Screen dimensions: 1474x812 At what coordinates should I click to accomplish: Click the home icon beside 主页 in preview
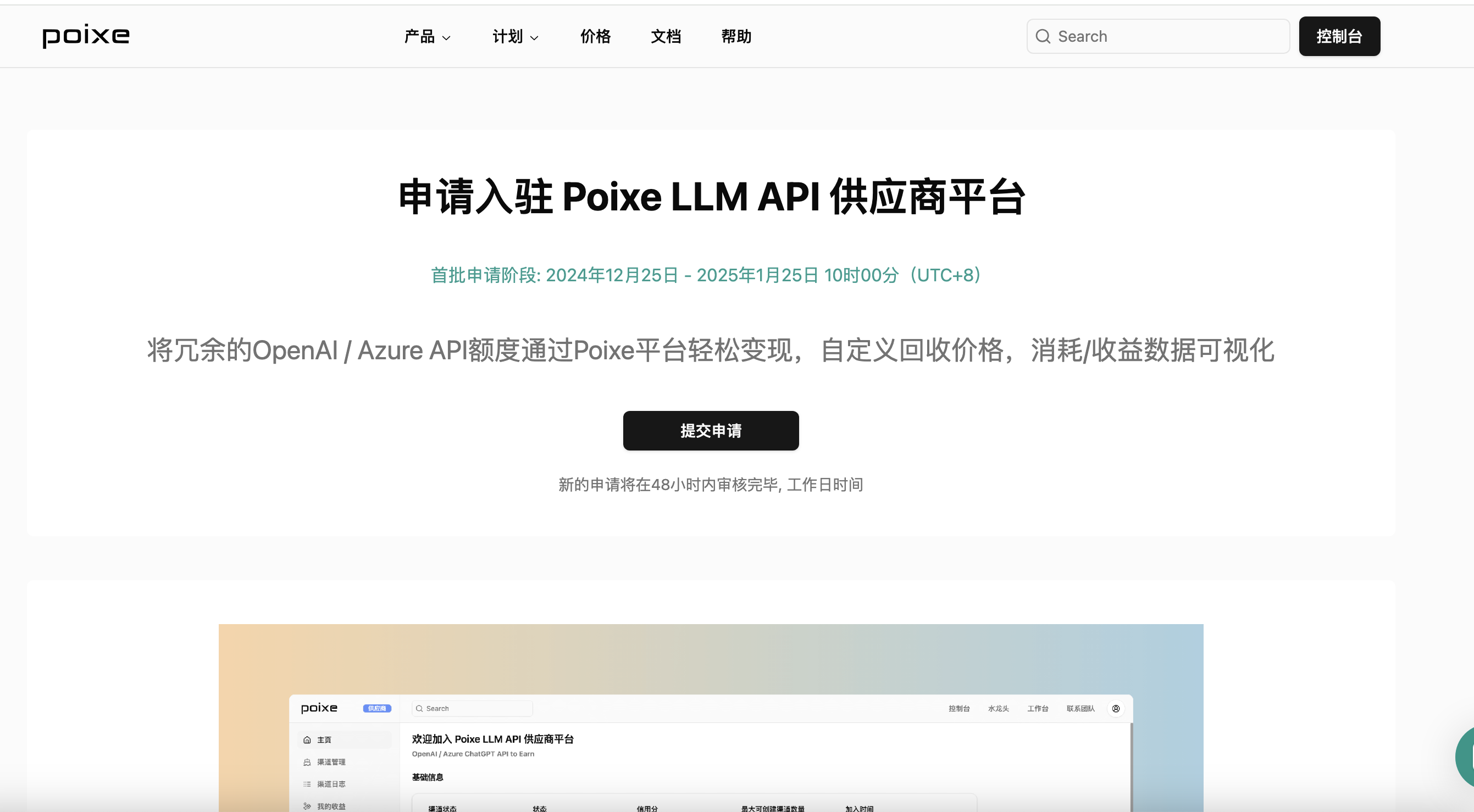click(307, 739)
